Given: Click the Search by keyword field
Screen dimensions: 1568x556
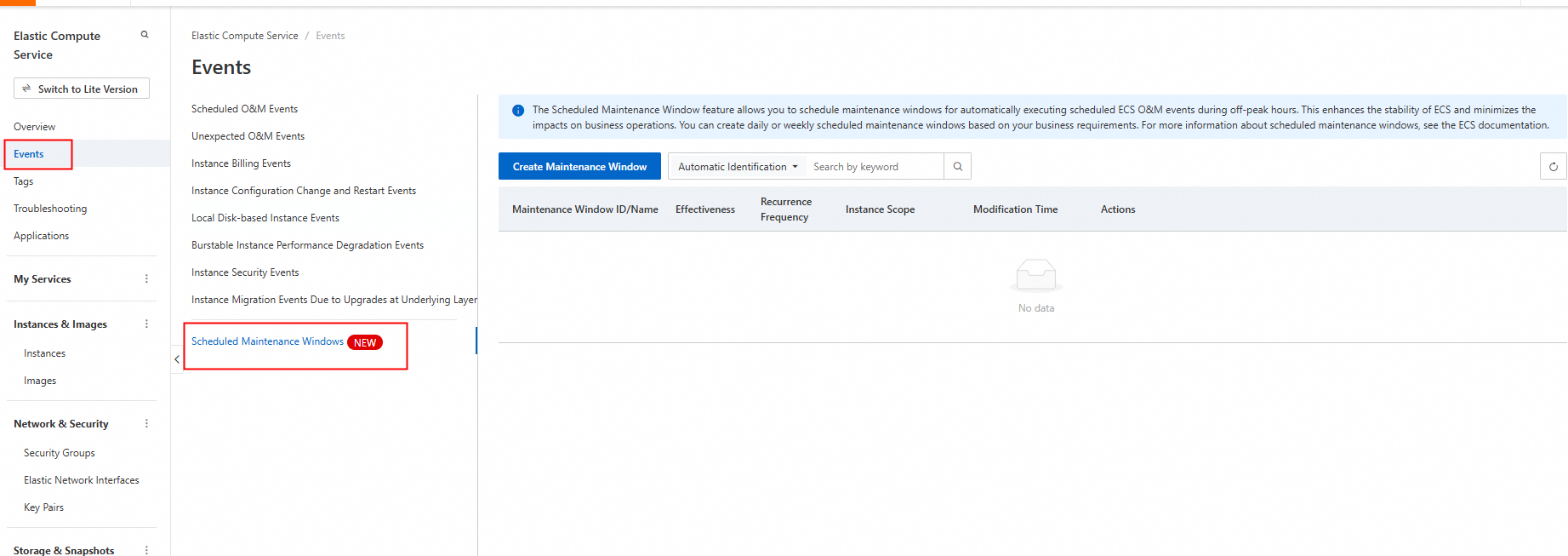Looking at the screenshot, I should (875, 167).
